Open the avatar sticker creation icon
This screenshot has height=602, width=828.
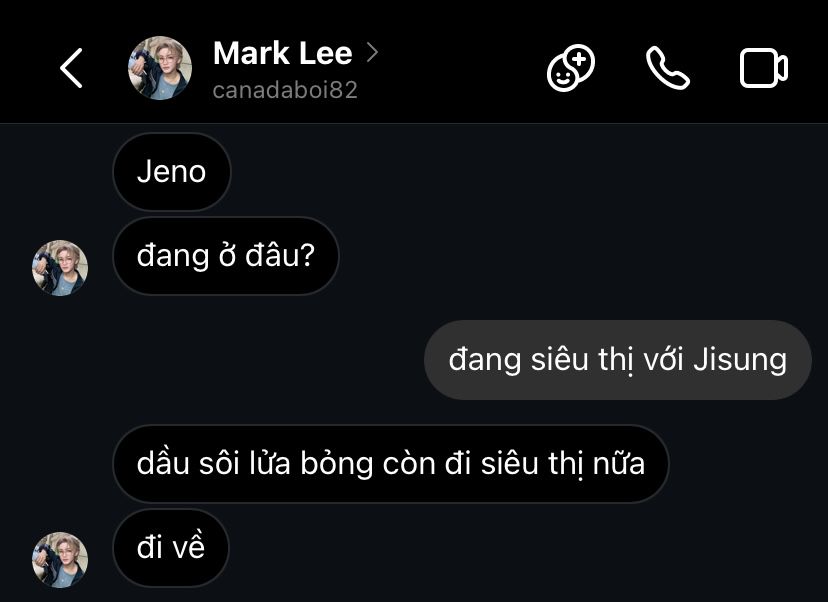571,68
